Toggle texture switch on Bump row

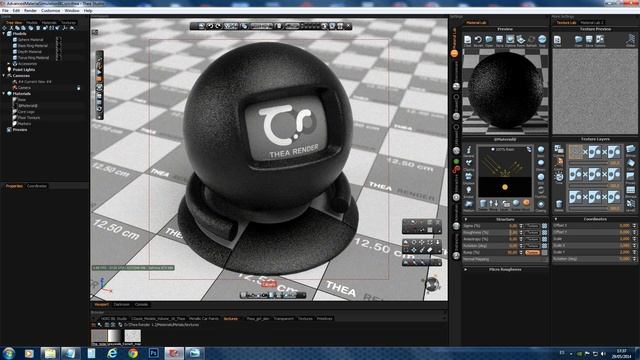click(544, 253)
